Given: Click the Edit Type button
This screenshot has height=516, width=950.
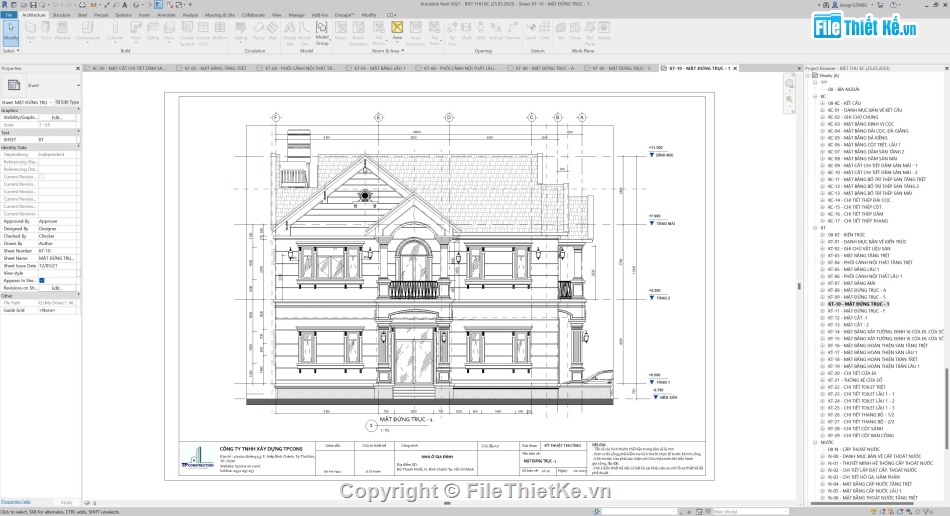Looking at the screenshot, I should click(67, 102).
